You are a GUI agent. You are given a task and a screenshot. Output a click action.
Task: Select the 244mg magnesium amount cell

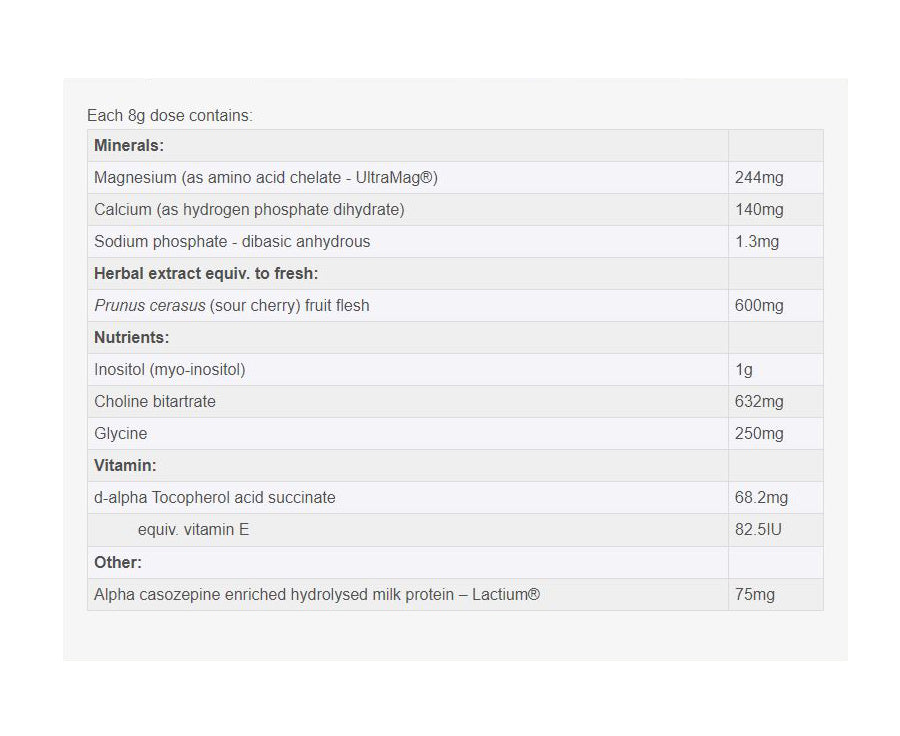coord(759,178)
